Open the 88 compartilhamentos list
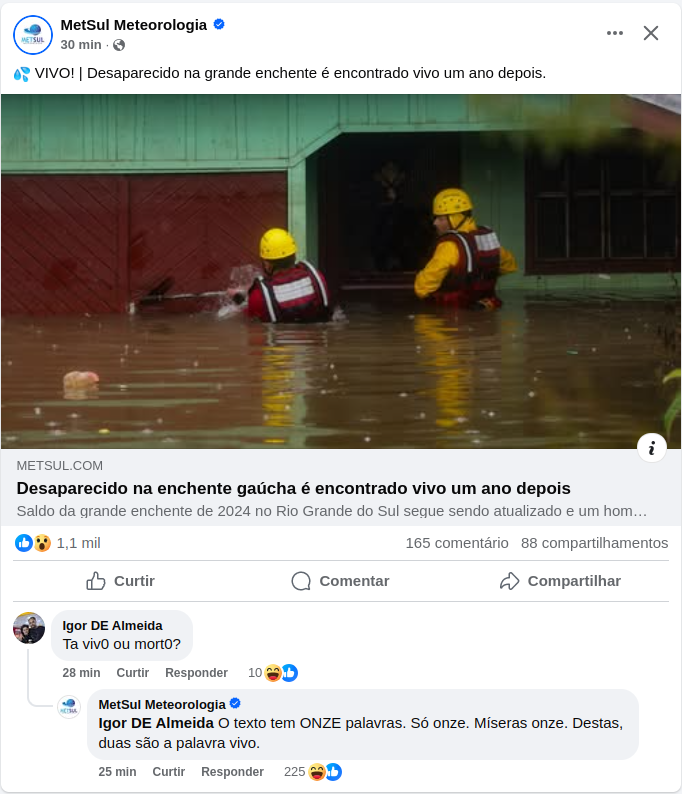Screen dimensions: 682x794 [594, 543]
